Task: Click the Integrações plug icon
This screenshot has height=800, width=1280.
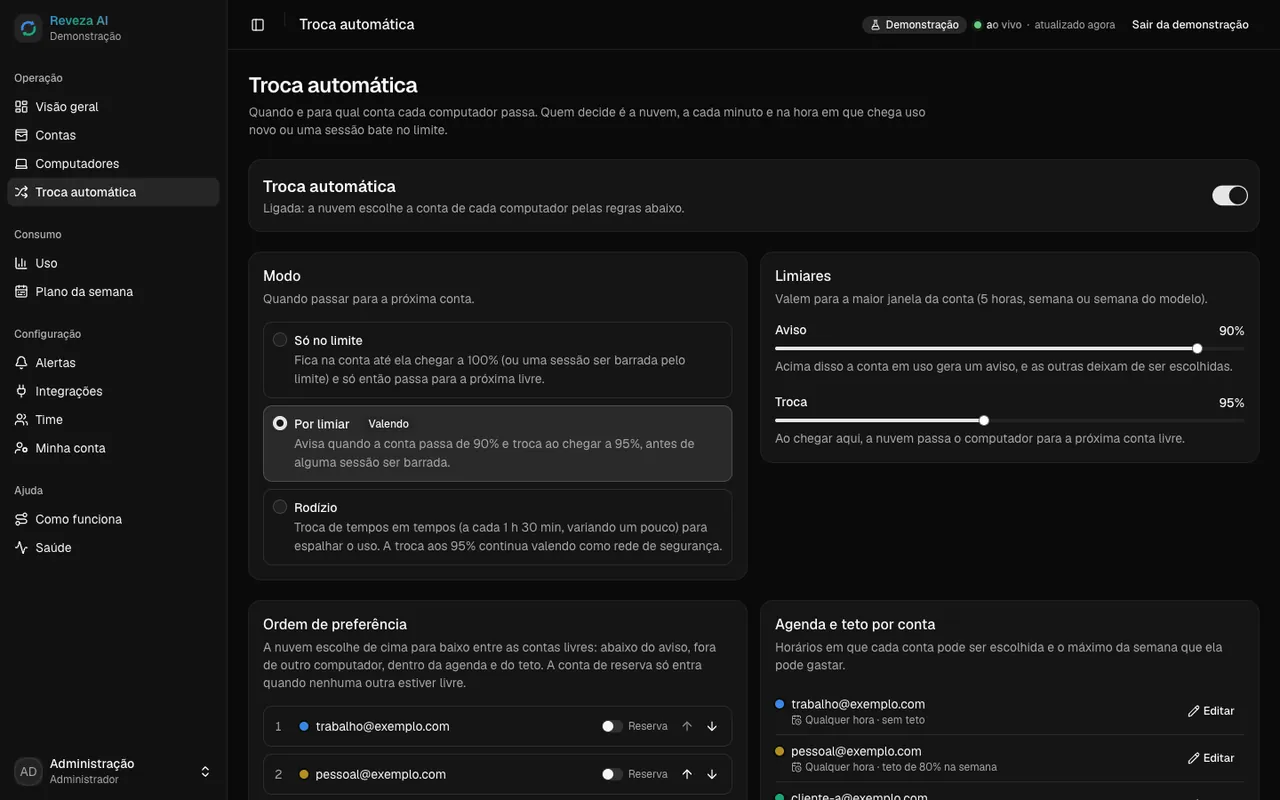Action: 21,391
